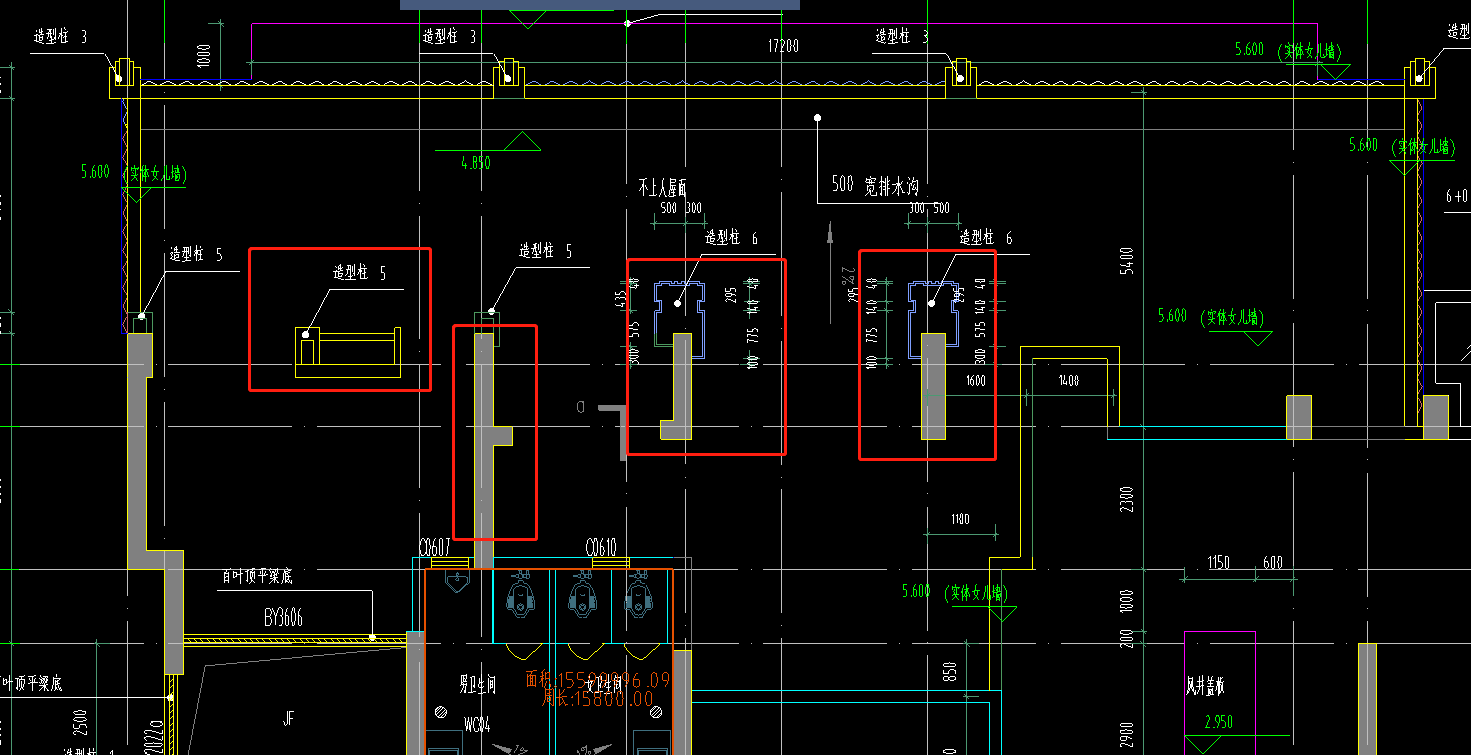This screenshot has width=1471, height=755.
Task: Click the 1150 dimension text
Action: tap(1218, 563)
